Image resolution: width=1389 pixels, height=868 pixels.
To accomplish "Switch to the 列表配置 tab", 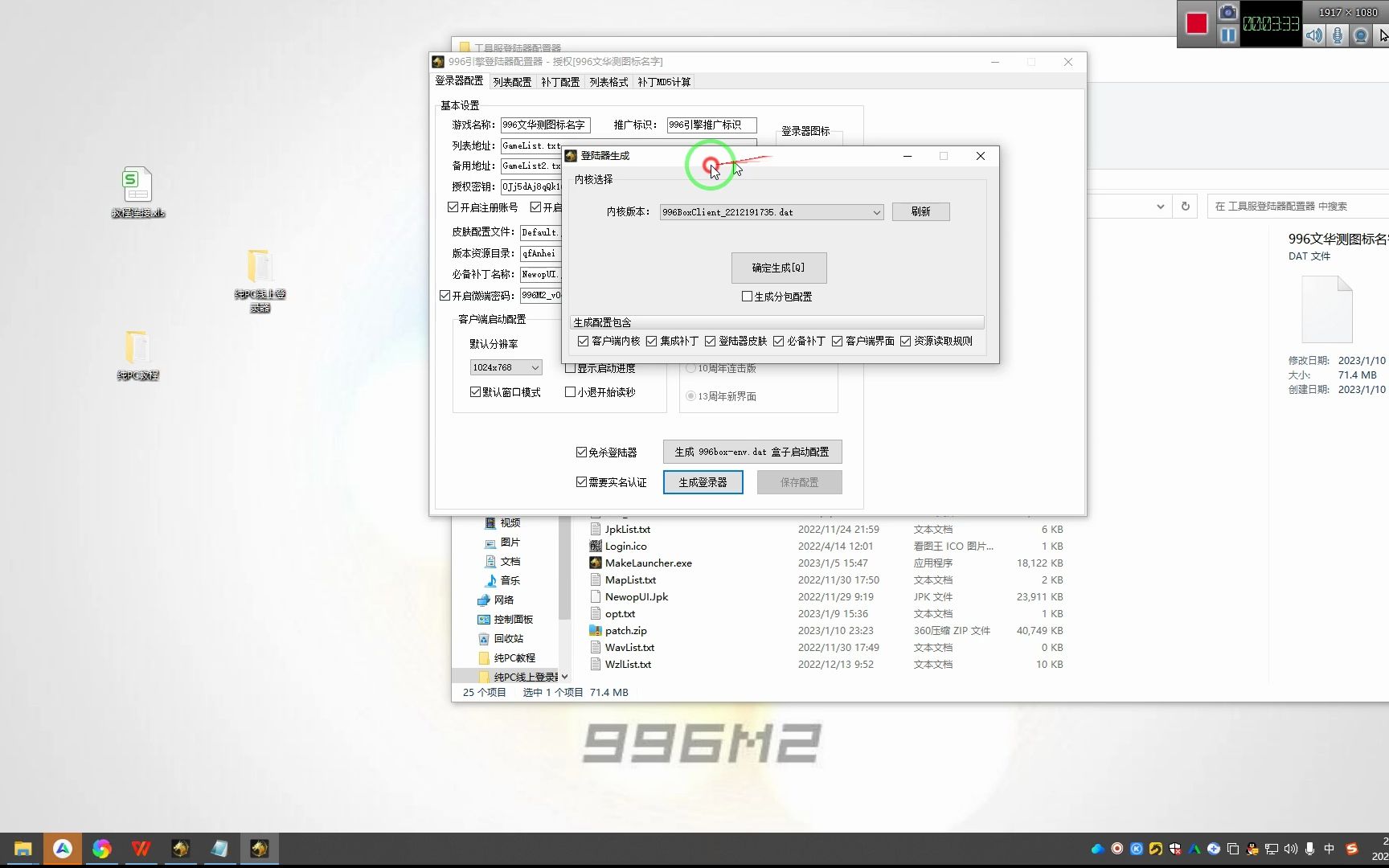I will 512,82.
